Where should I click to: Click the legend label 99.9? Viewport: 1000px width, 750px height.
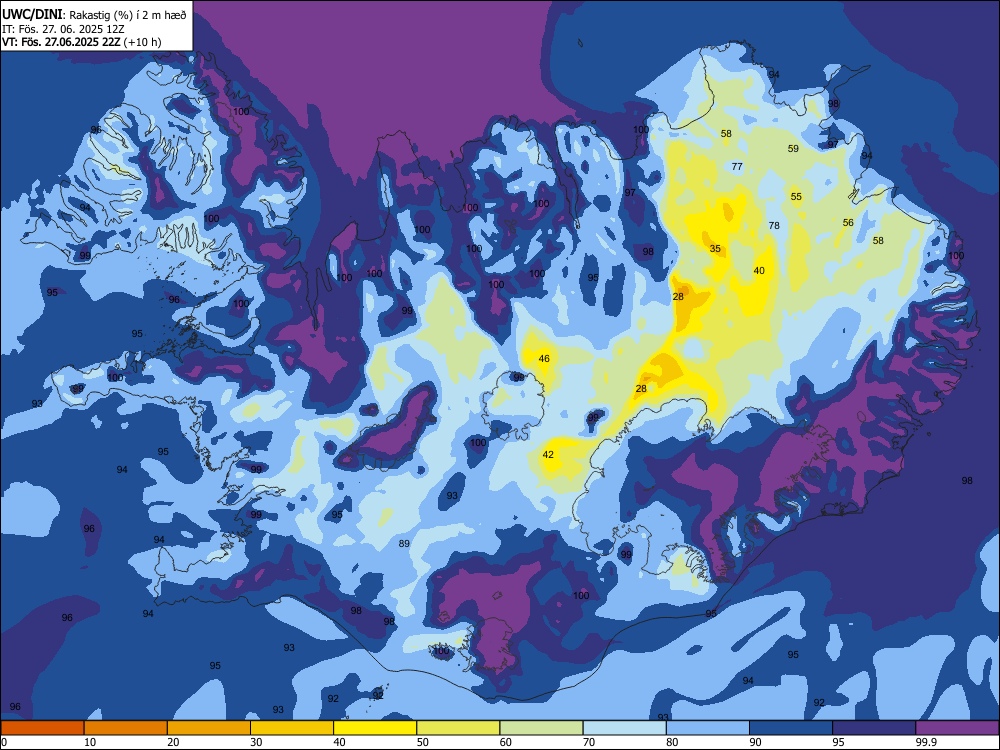pyautogui.click(x=925, y=742)
